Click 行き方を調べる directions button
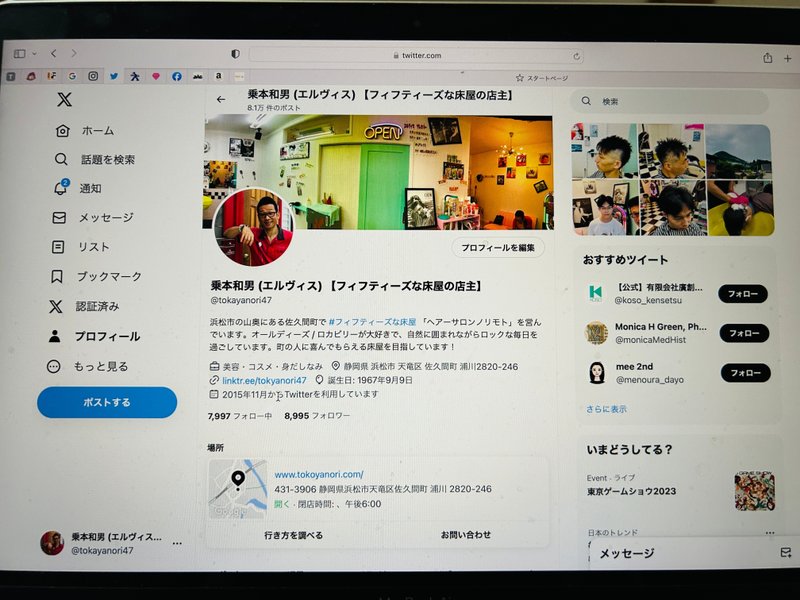Image resolution: width=800 pixels, height=600 pixels. pos(293,535)
